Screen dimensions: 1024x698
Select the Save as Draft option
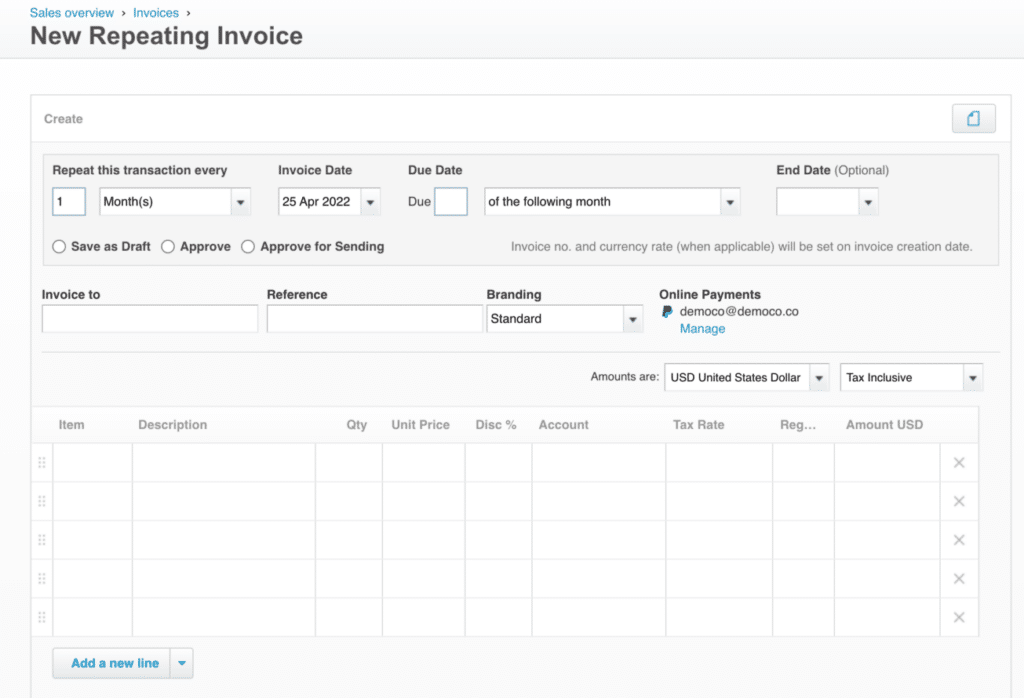pyautogui.click(x=59, y=246)
